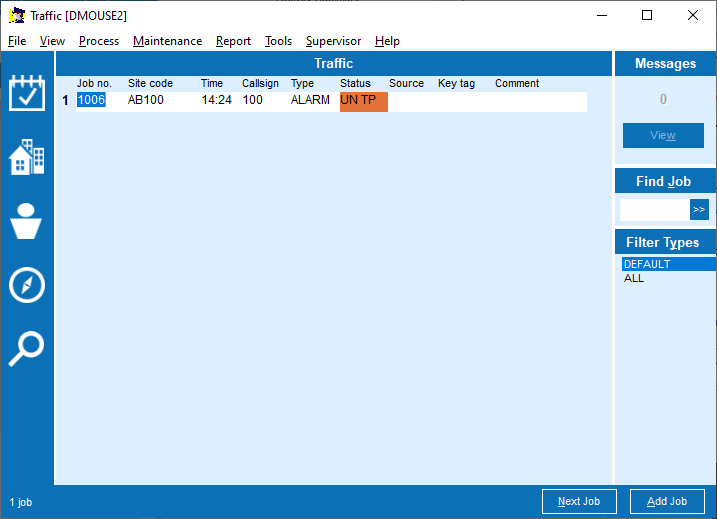This screenshot has width=717, height=519.
Task: Click the Find Job panel heading
Action: [x=663, y=181]
